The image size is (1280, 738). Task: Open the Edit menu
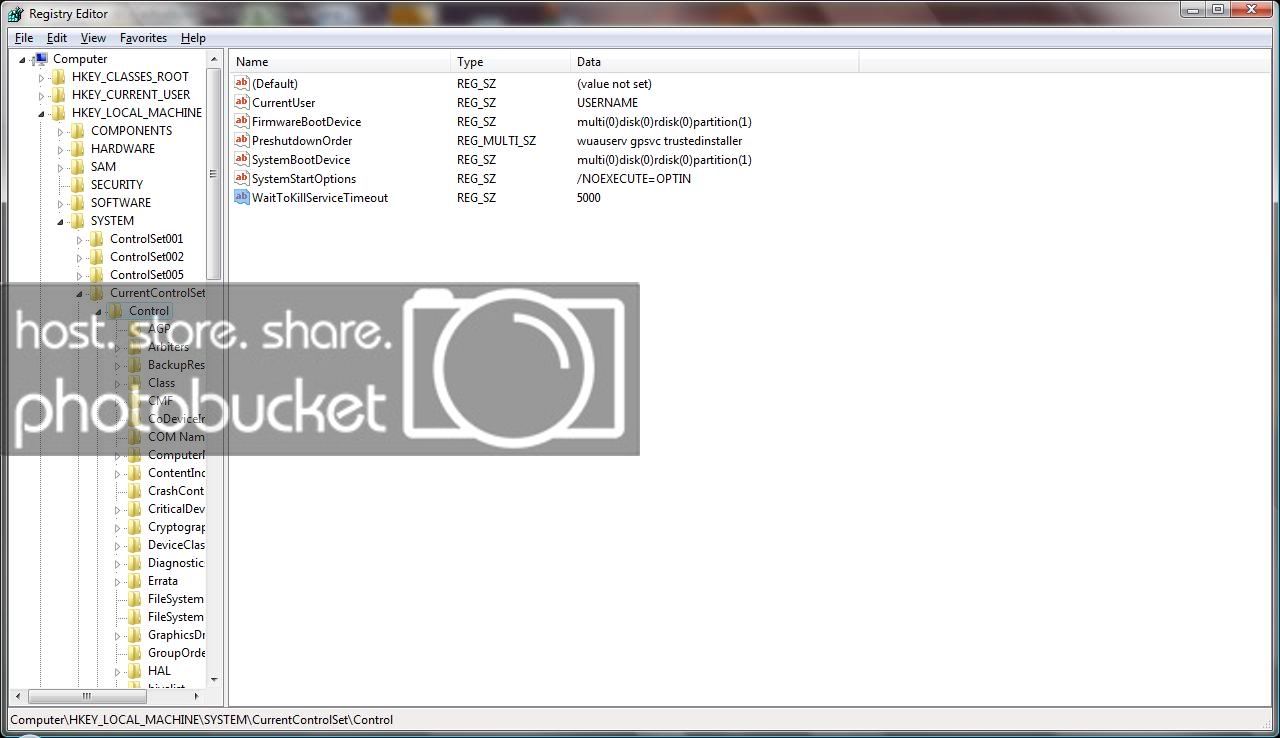click(57, 38)
